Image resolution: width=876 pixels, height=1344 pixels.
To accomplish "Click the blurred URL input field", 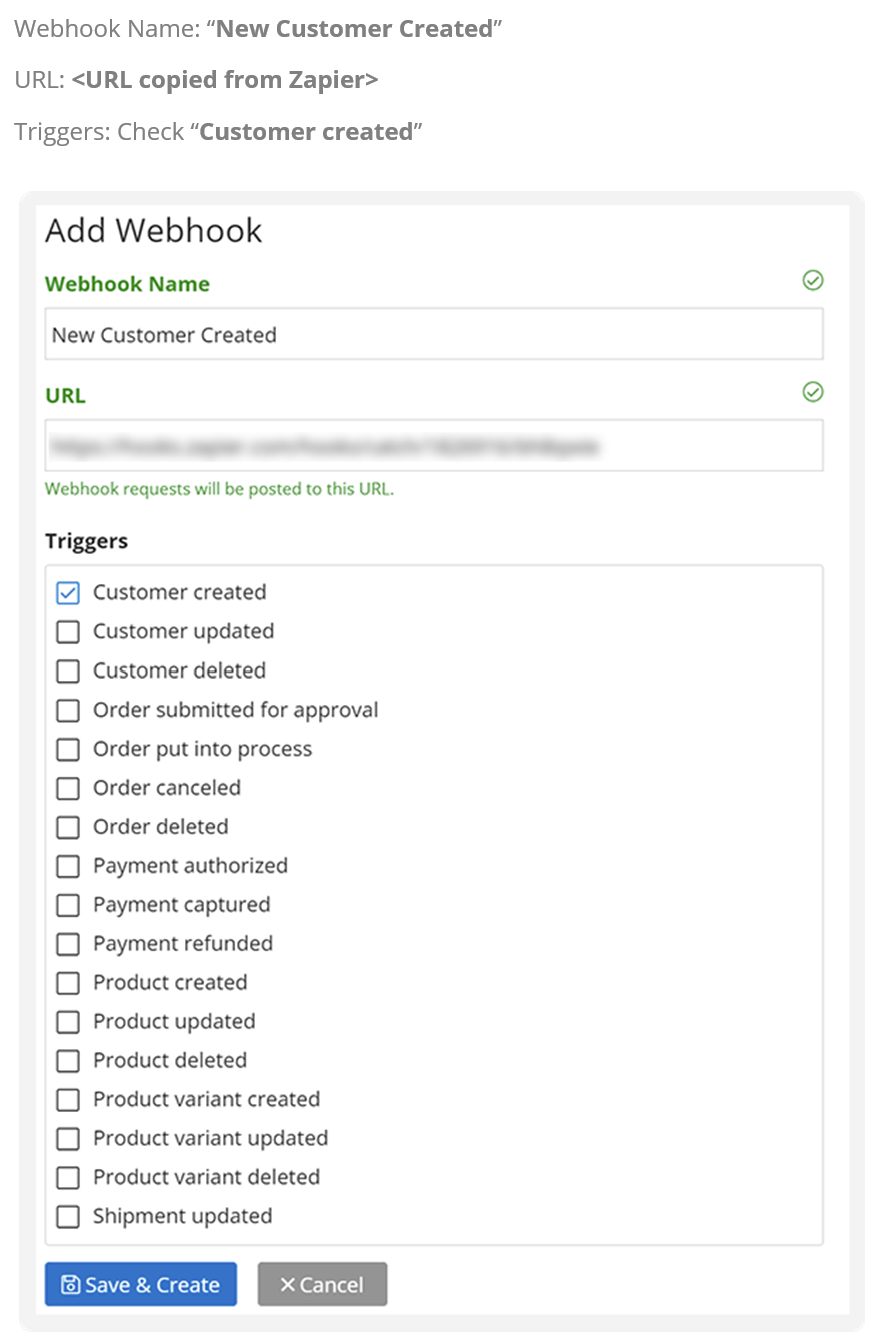I will click(x=434, y=445).
